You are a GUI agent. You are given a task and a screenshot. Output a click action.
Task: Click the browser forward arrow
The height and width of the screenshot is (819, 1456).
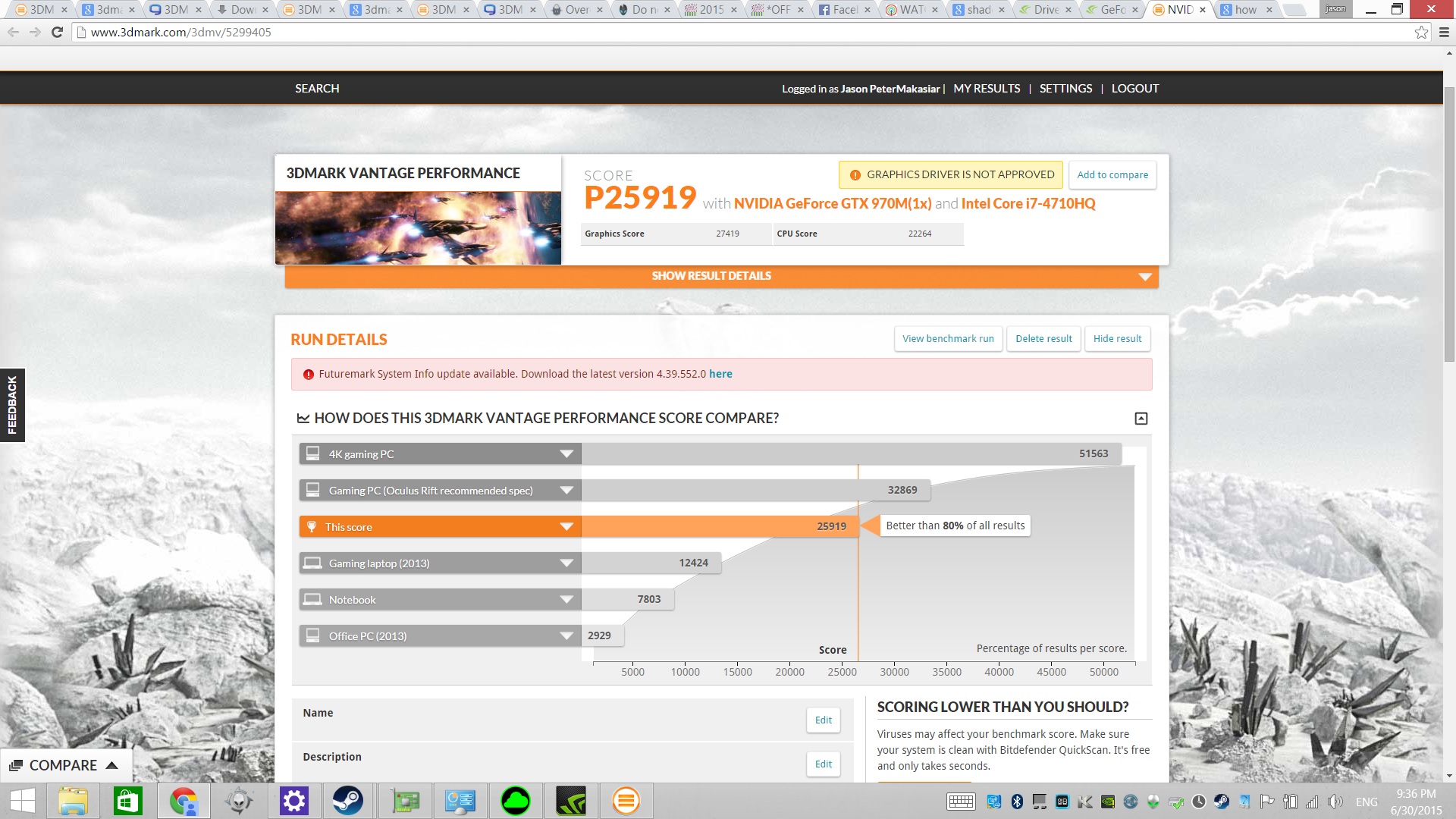point(35,32)
